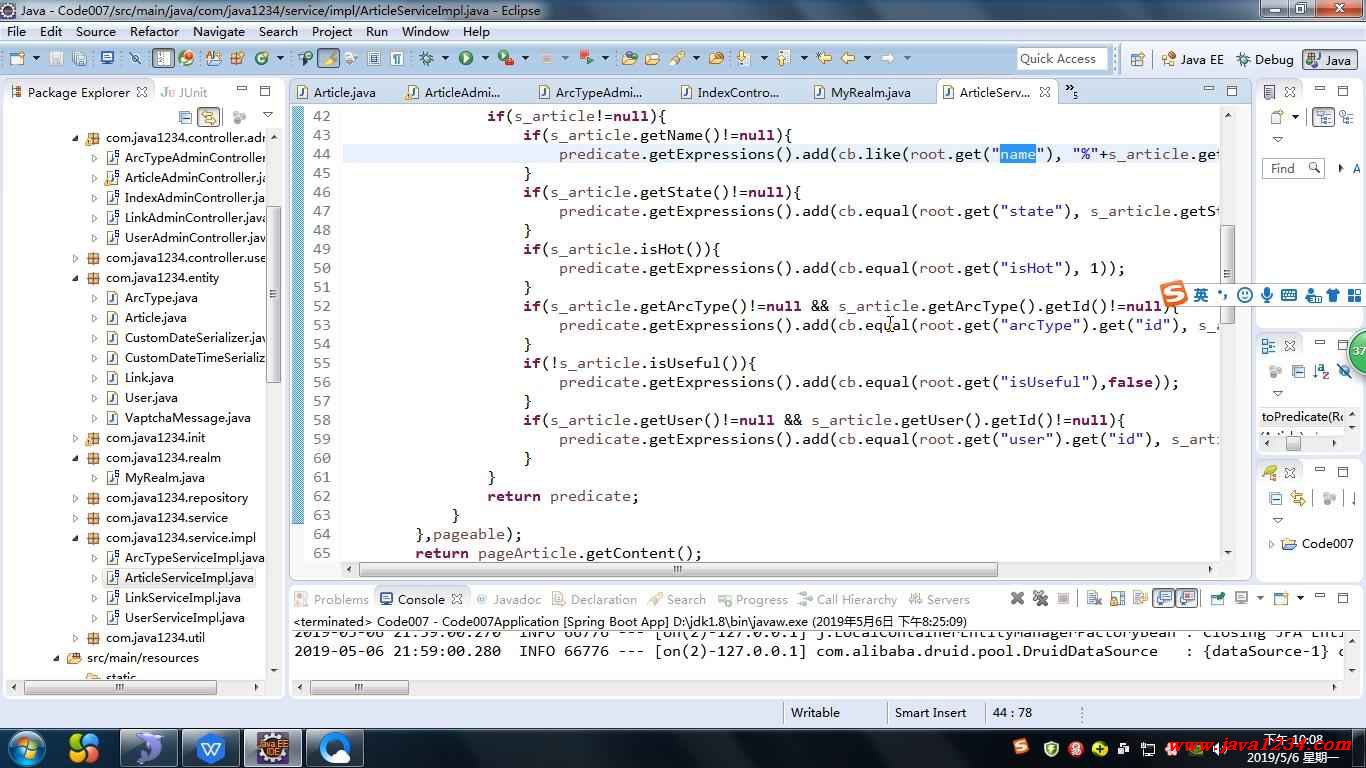Image resolution: width=1366 pixels, height=768 pixels.
Task: Toggle Link with Editor in Package Explorer
Action: (208, 117)
